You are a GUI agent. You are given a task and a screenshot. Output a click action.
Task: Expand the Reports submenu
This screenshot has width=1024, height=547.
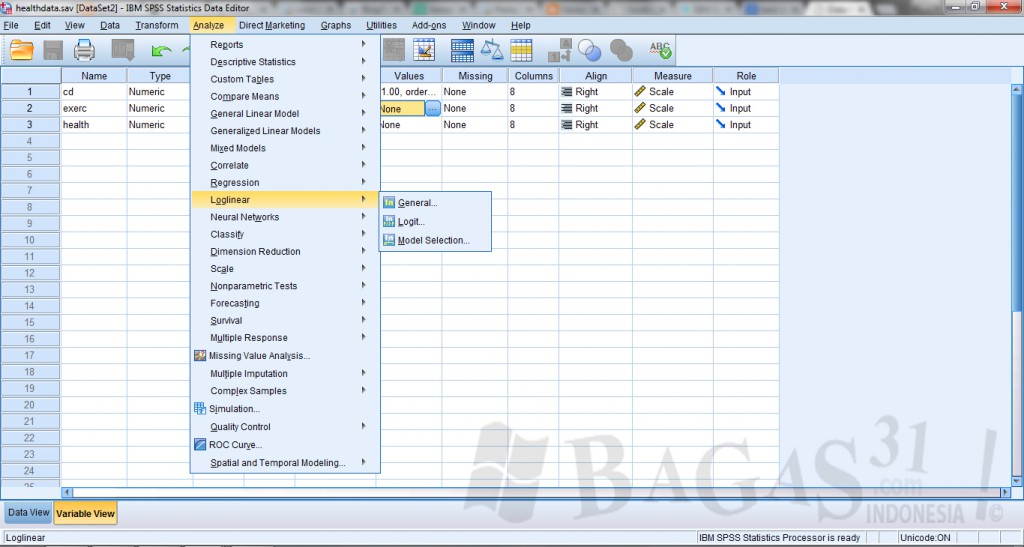[285, 44]
